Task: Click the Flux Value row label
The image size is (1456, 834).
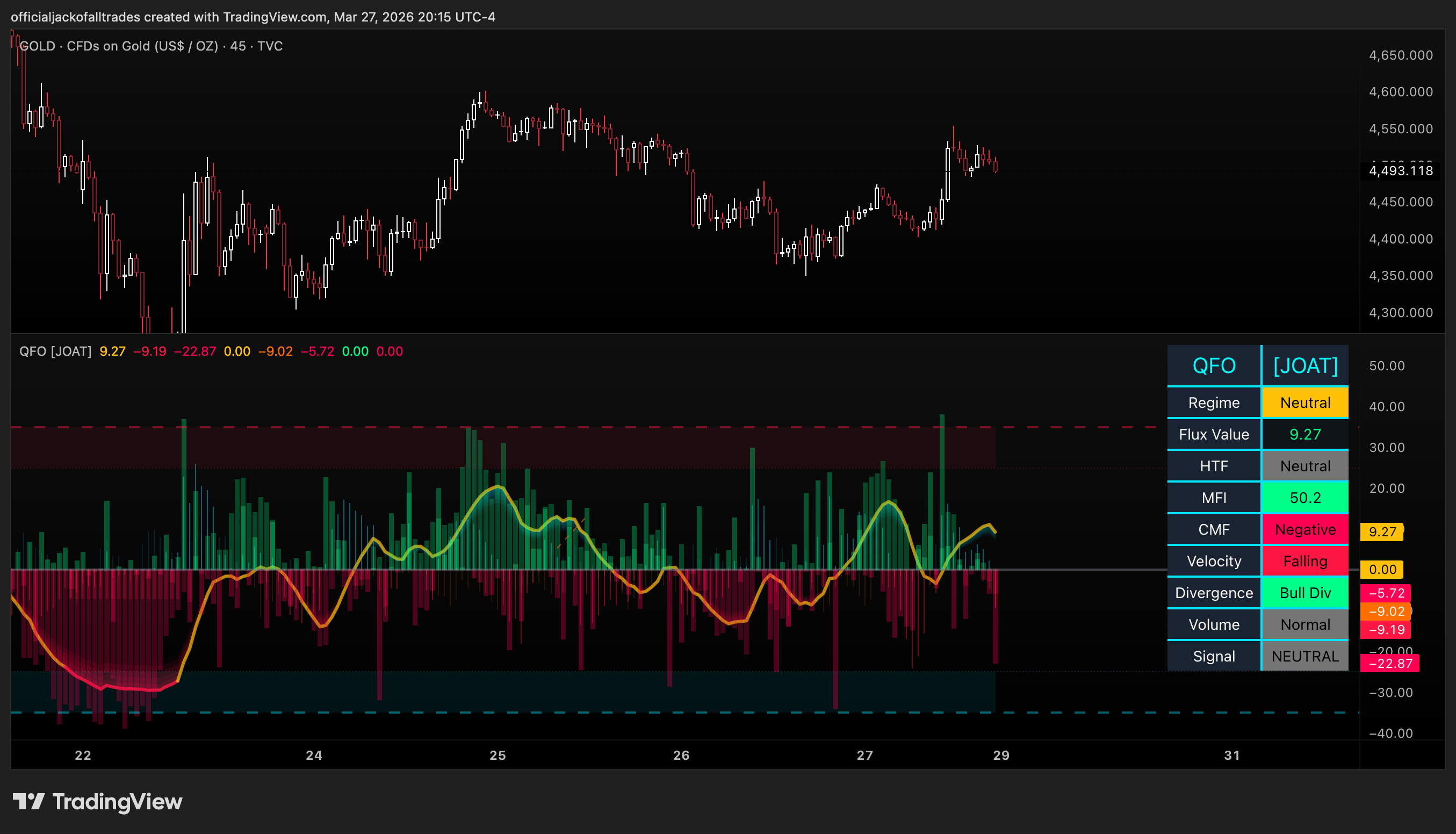Action: (x=1214, y=434)
